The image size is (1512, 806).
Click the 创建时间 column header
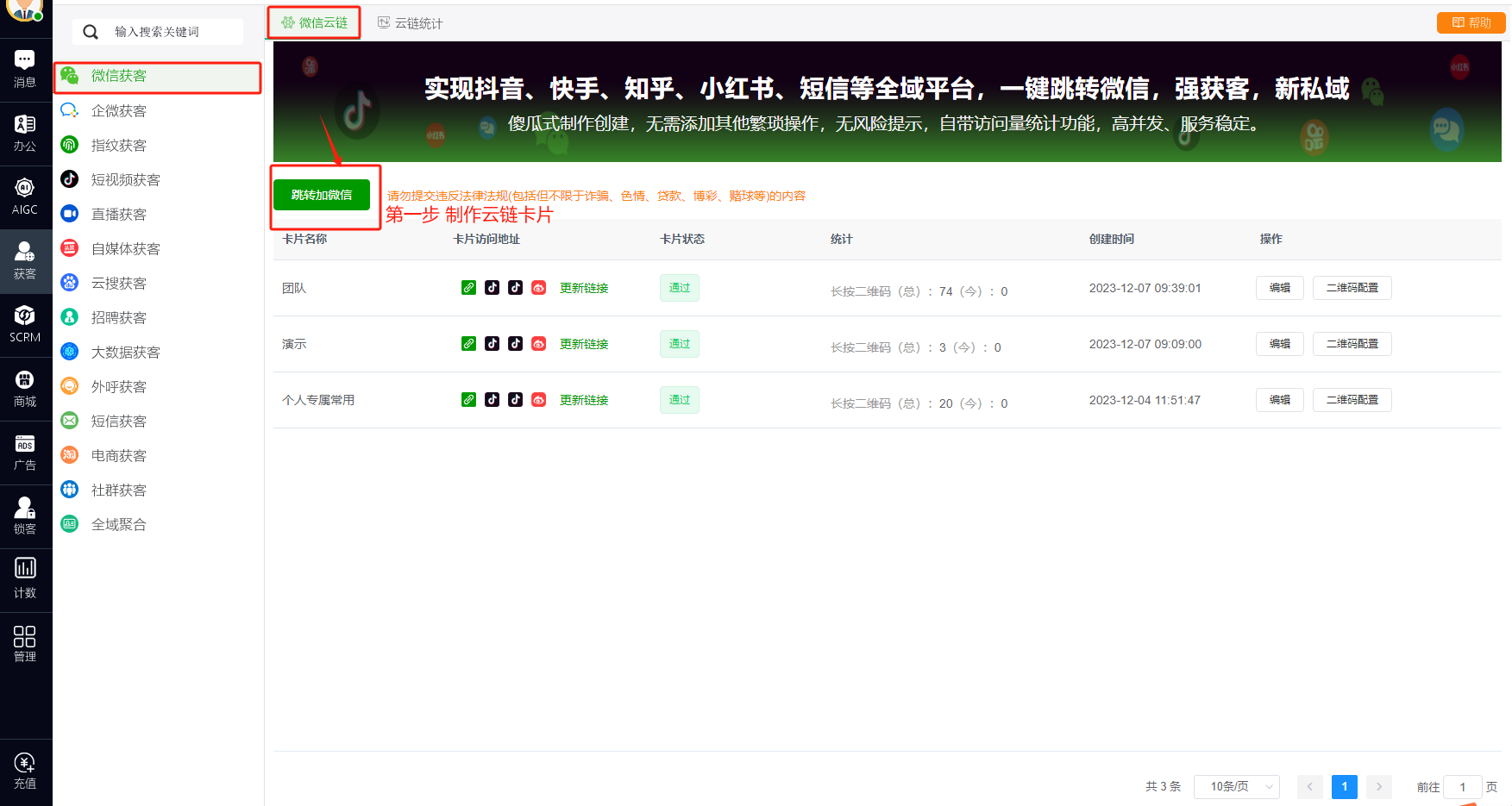point(1112,239)
